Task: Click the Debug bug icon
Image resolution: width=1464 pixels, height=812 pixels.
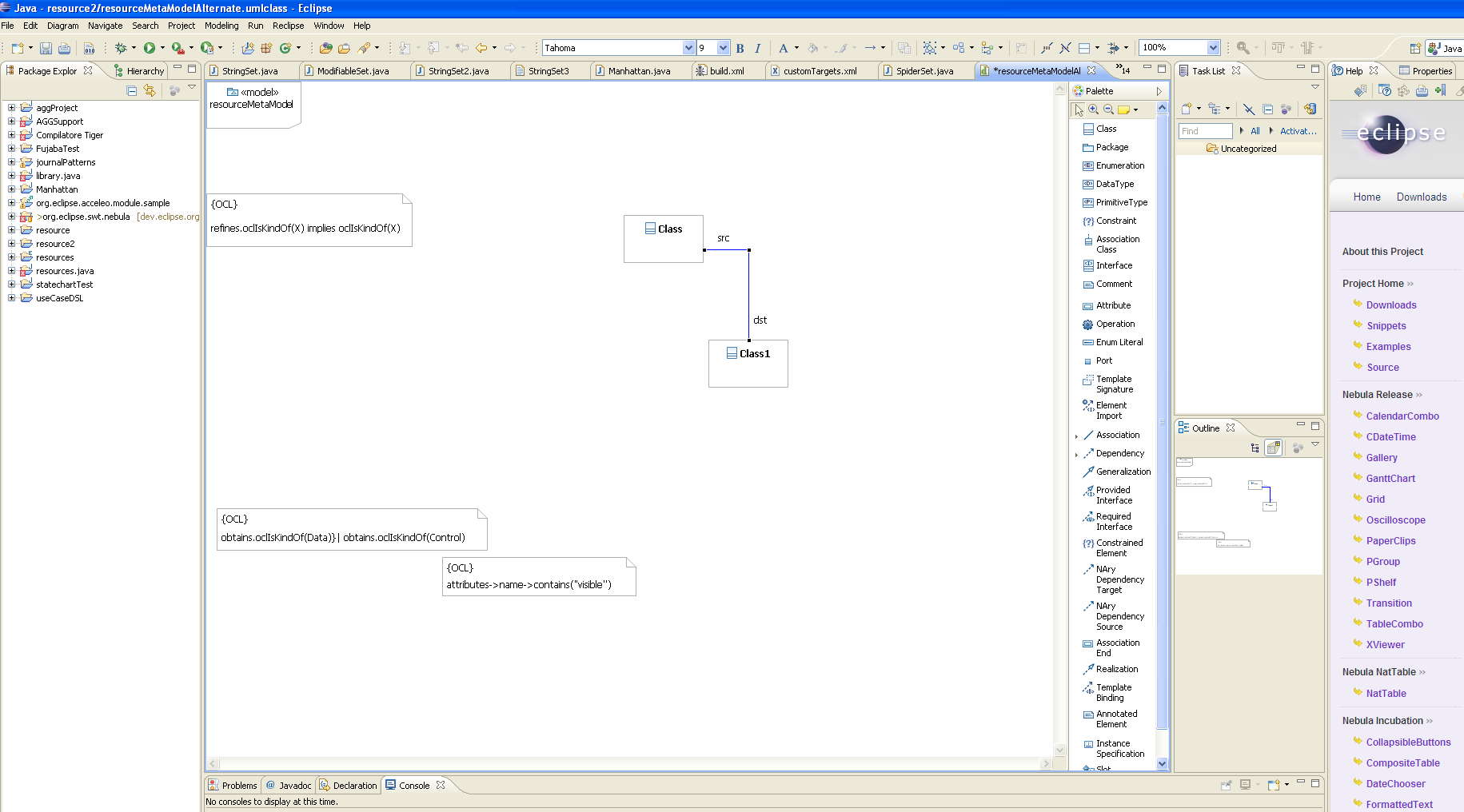Action: click(x=121, y=48)
